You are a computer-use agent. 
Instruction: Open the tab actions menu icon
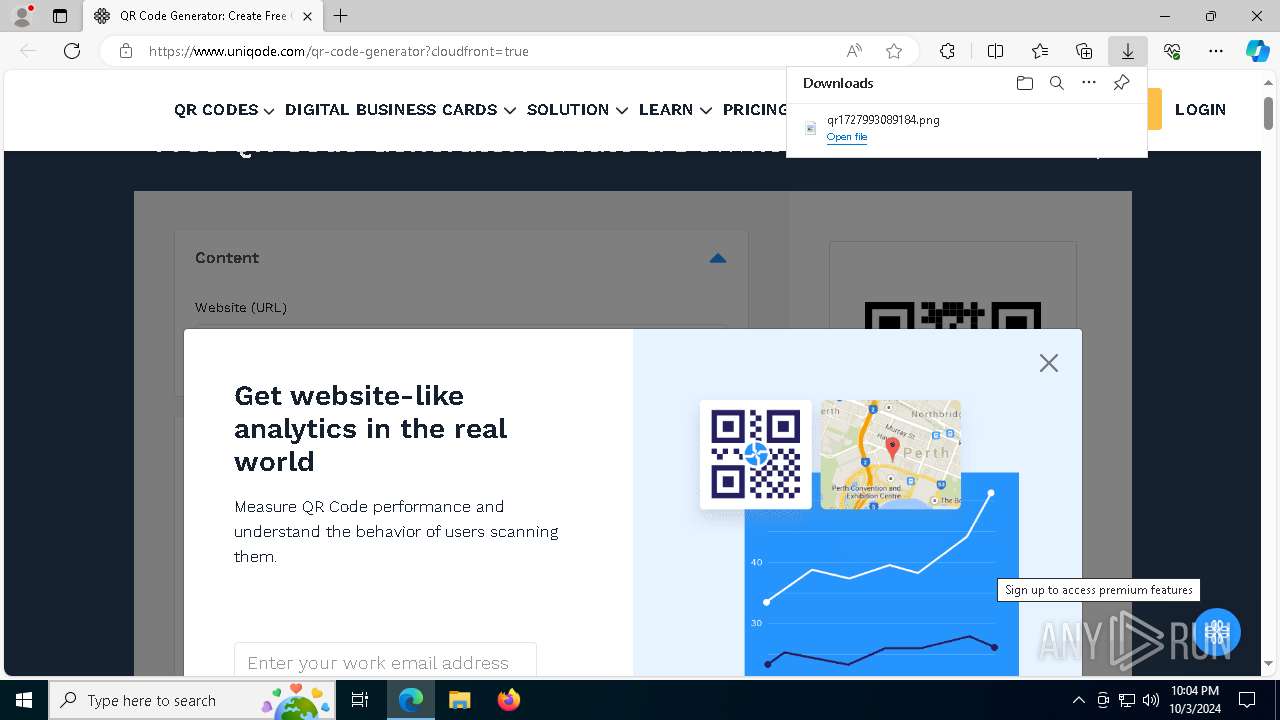click(x=60, y=16)
